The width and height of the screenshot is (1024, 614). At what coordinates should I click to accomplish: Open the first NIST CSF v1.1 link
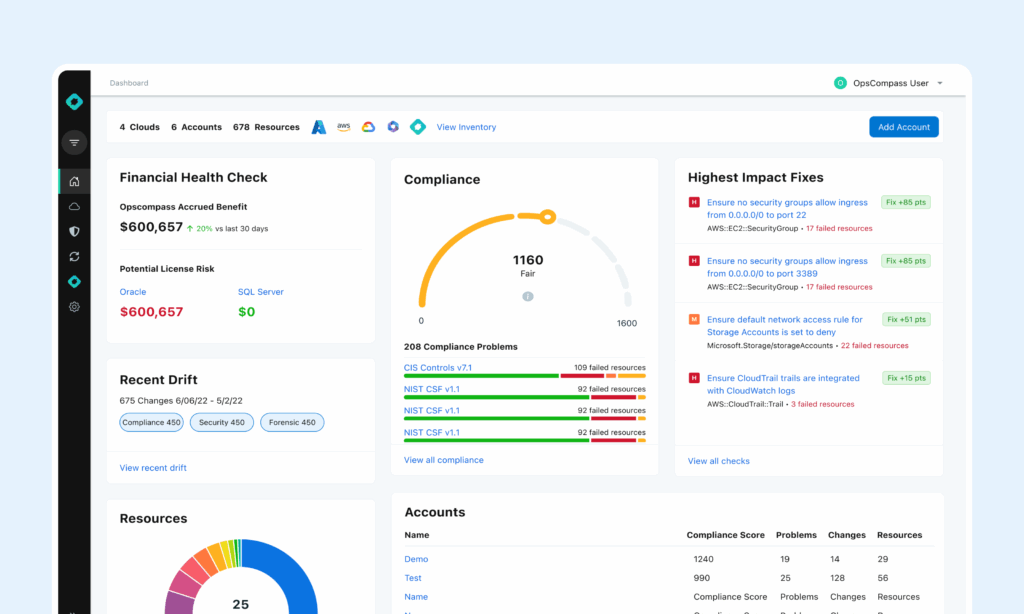pos(432,389)
